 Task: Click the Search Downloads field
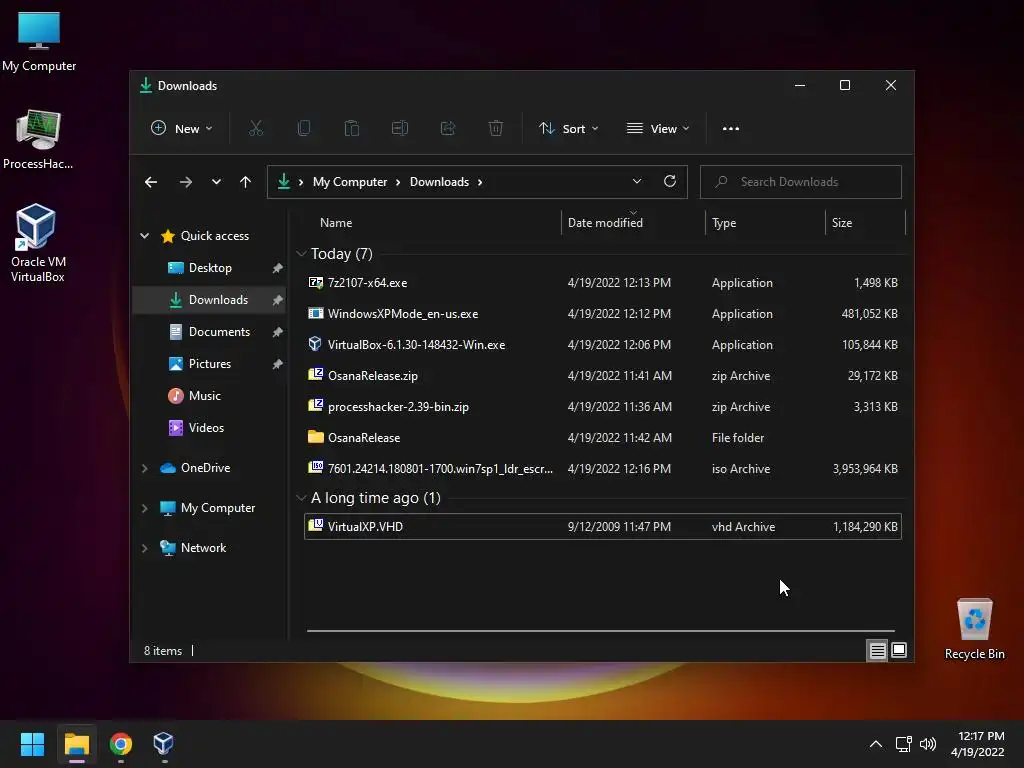click(801, 182)
